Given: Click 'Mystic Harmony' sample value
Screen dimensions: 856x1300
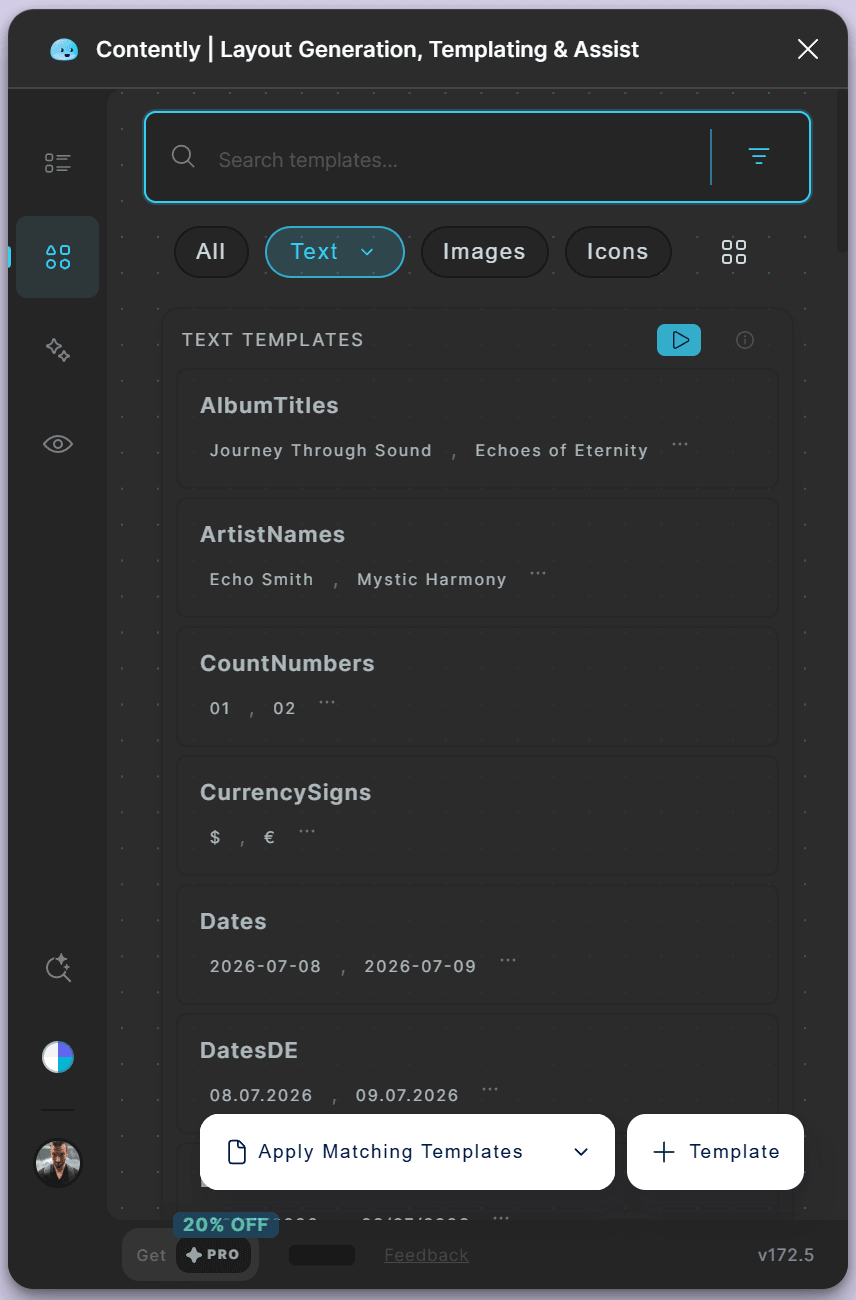Looking at the screenshot, I should [x=431, y=580].
